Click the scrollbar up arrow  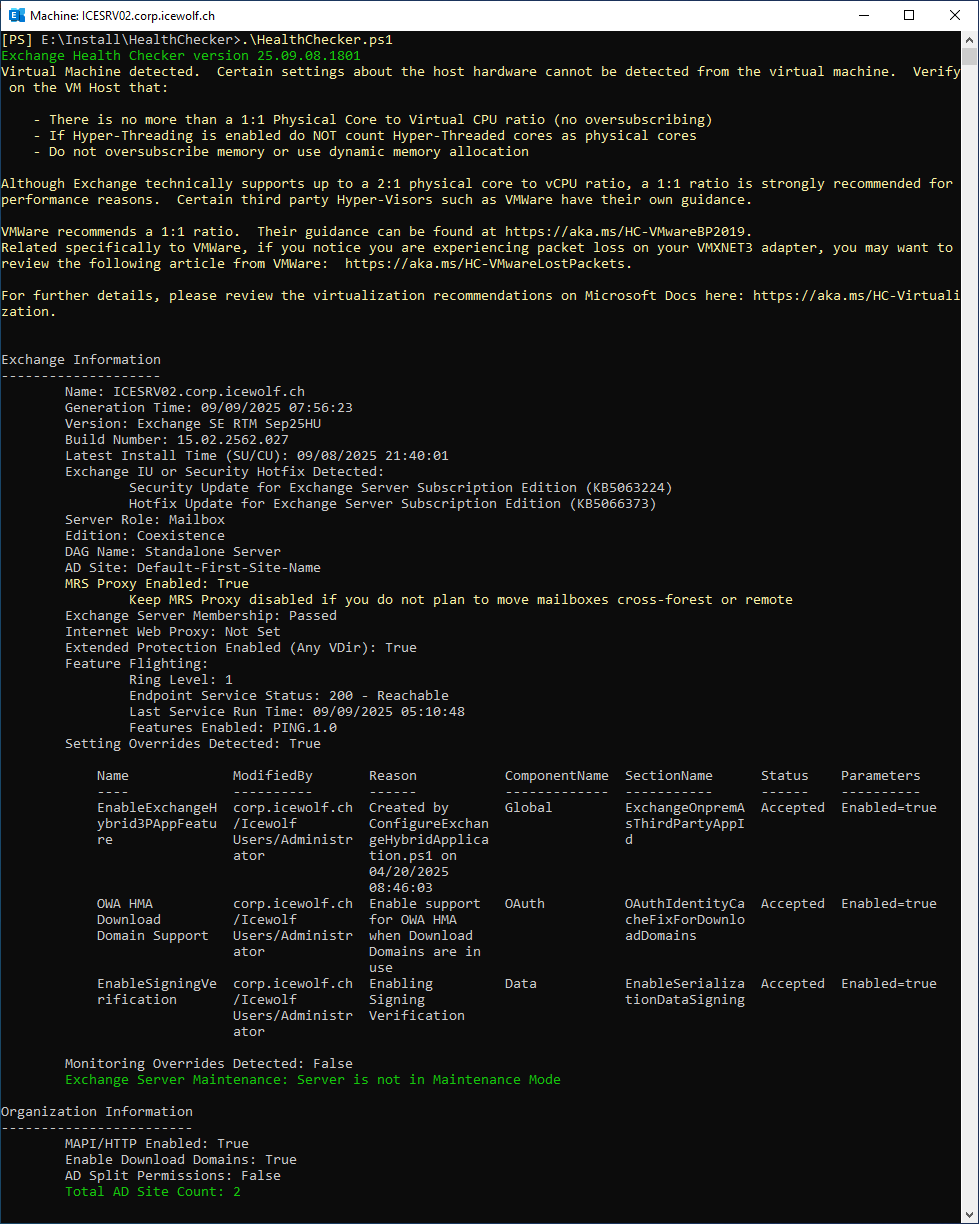tap(970, 40)
